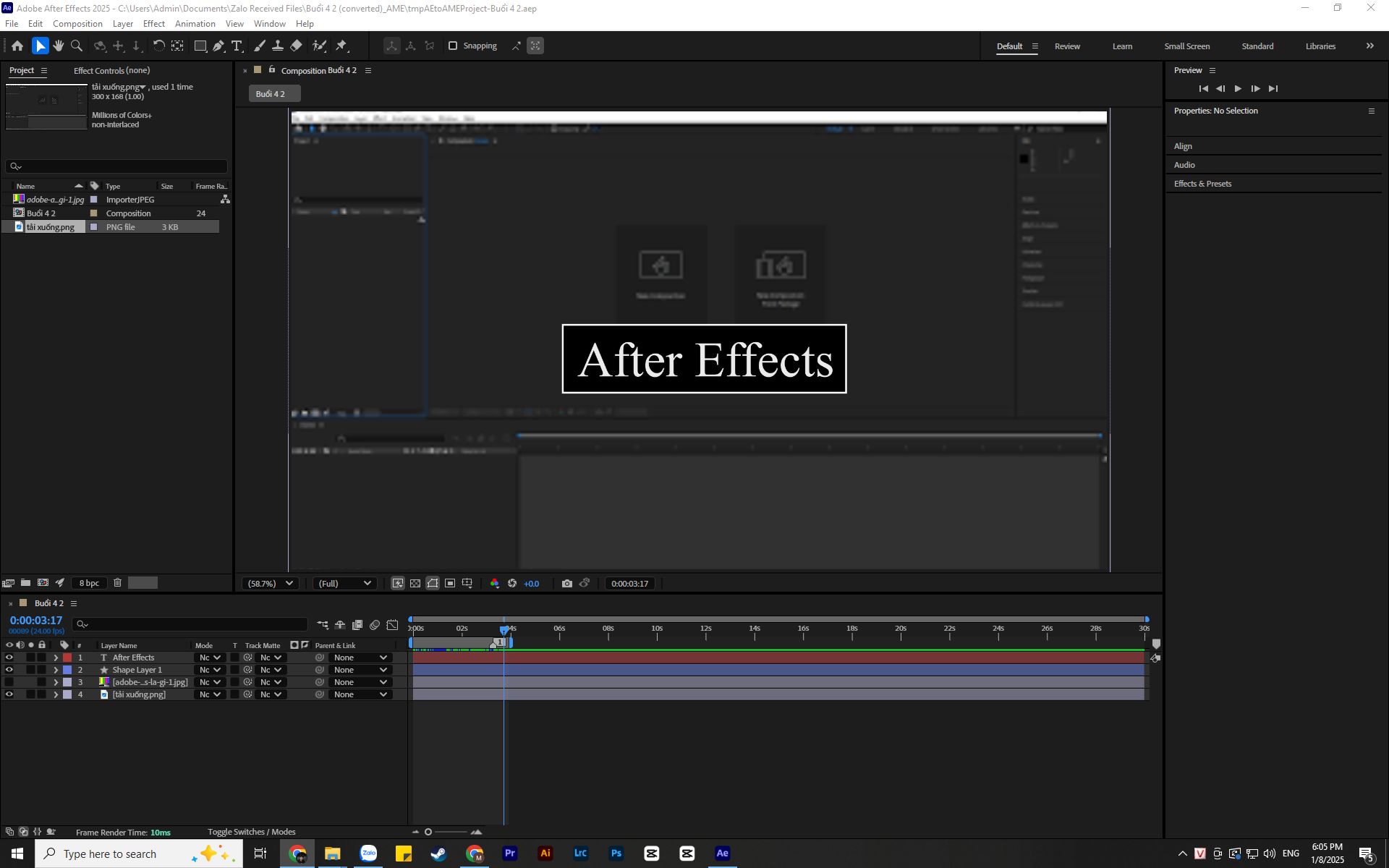The image size is (1389, 868).
Task: Open Premiere Pro from the taskbar
Action: click(510, 854)
